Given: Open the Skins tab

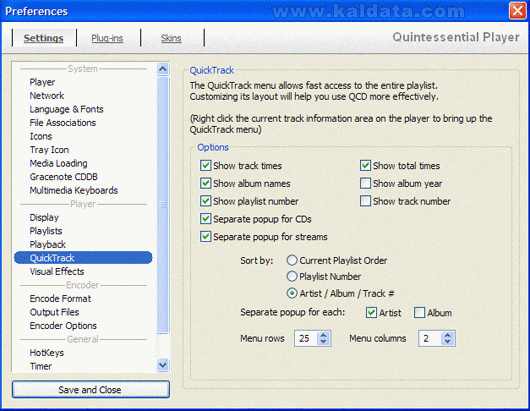Looking at the screenshot, I should (x=171, y=38).
